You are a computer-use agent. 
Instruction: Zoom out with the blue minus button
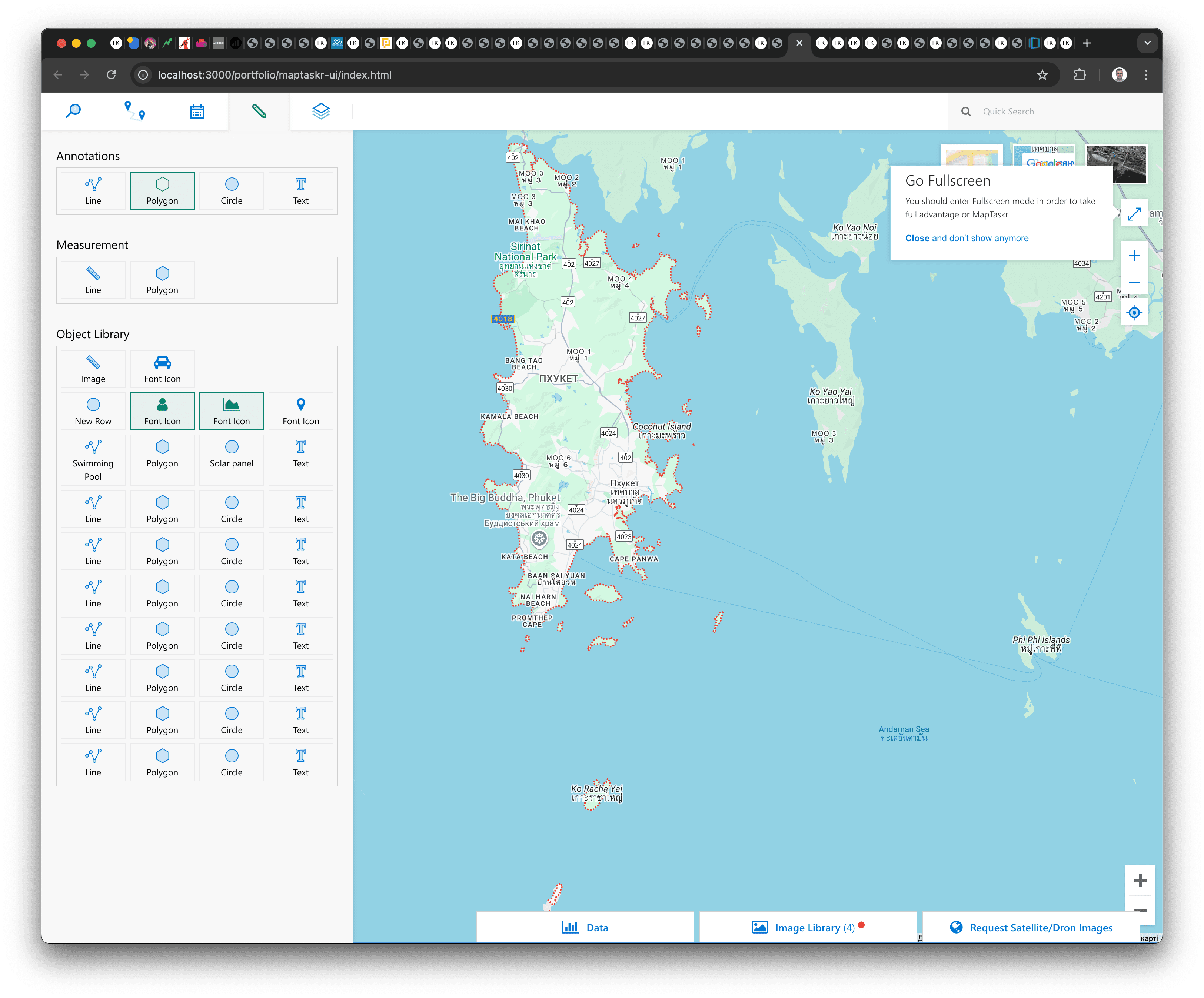pyautogui.click(x=1134, y=282)
